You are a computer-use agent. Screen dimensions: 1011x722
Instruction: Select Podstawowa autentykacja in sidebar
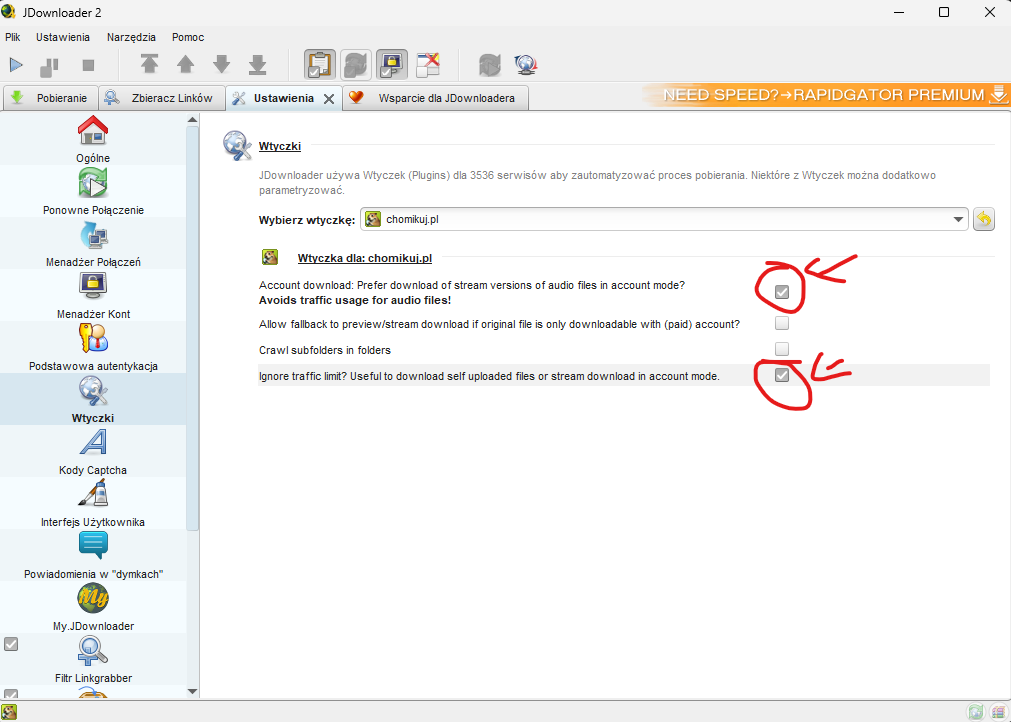tap(93, 347)
